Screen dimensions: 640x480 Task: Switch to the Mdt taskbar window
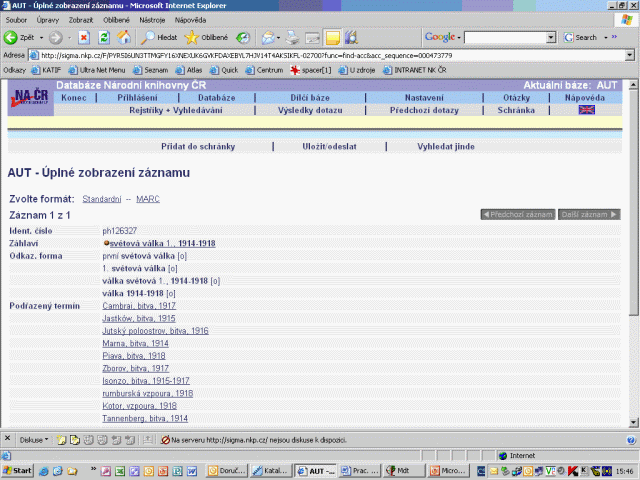(404, 471)
